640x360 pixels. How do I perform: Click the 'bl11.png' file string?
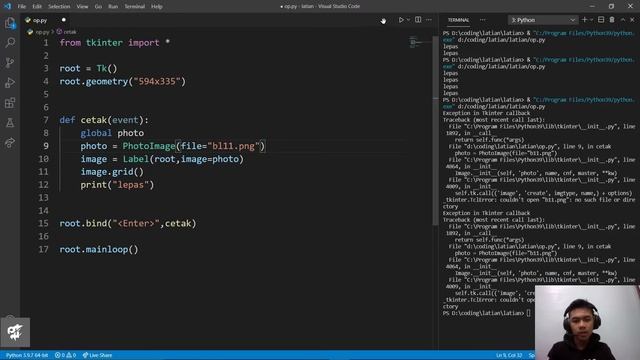[233, 146]
